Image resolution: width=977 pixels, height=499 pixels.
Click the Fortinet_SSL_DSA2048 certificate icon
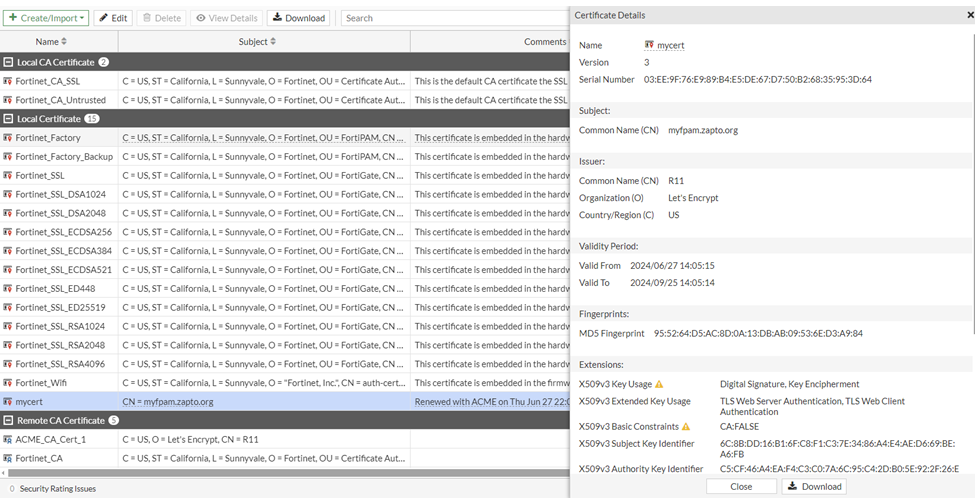click(x=7, y=213)
